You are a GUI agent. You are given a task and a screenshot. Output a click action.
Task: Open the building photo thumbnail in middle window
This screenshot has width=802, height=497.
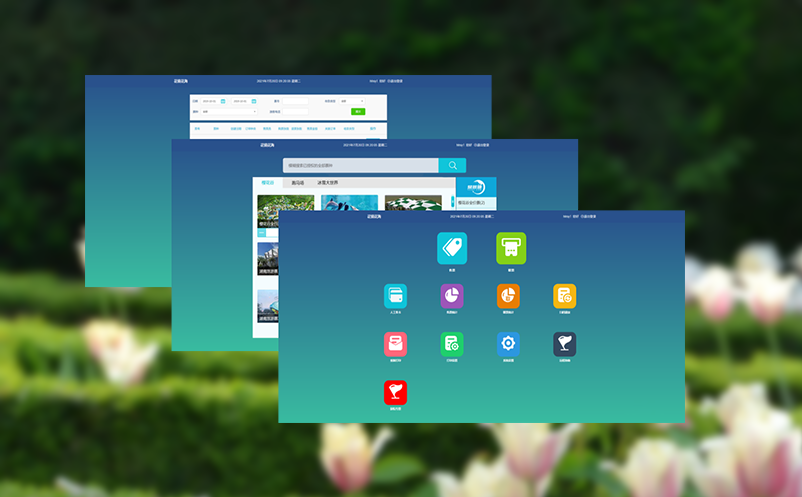268,259
